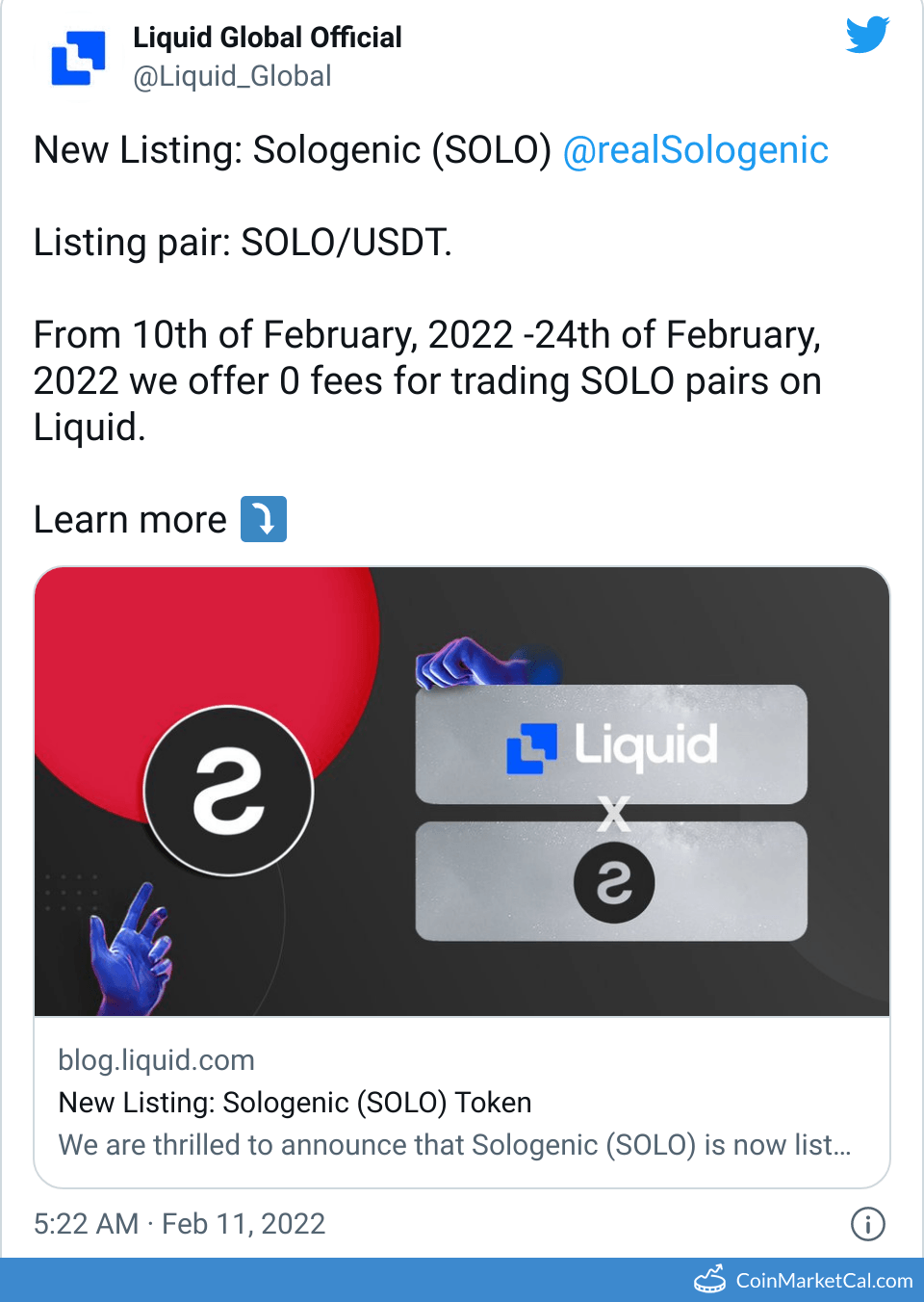Click the blue arrow emoji after Learn more

(263, 519)
